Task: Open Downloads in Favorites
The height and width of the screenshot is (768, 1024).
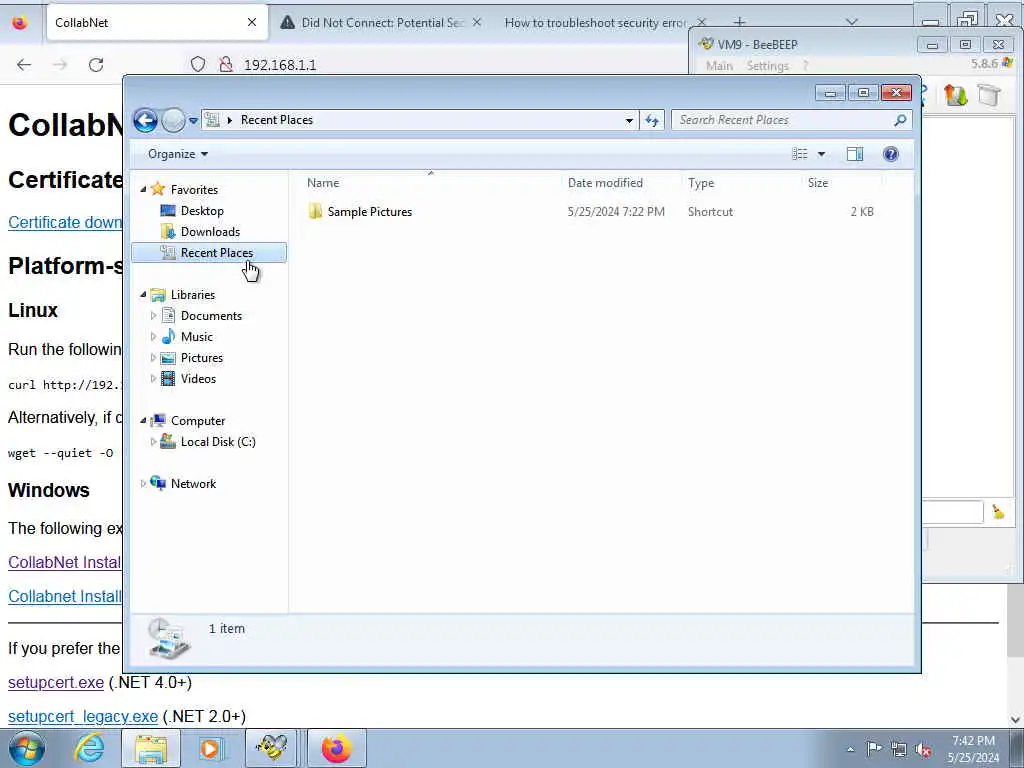Action: tap(210, 232)
